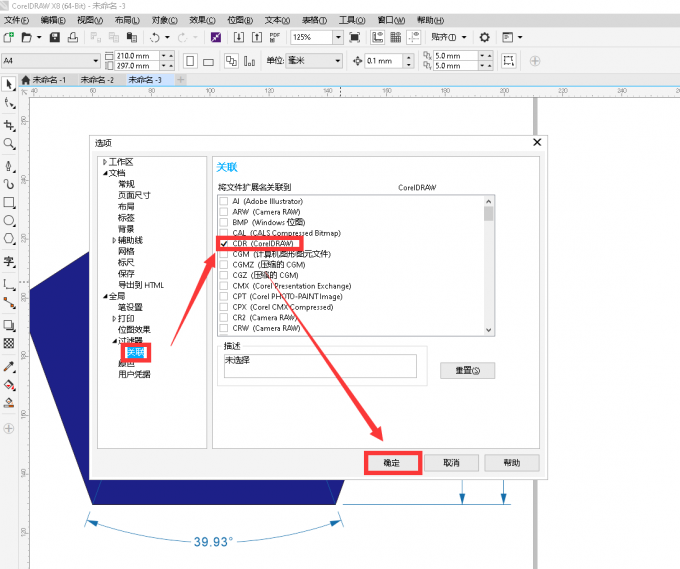Select the Transparency checkerboard tool

click(9, 343)
